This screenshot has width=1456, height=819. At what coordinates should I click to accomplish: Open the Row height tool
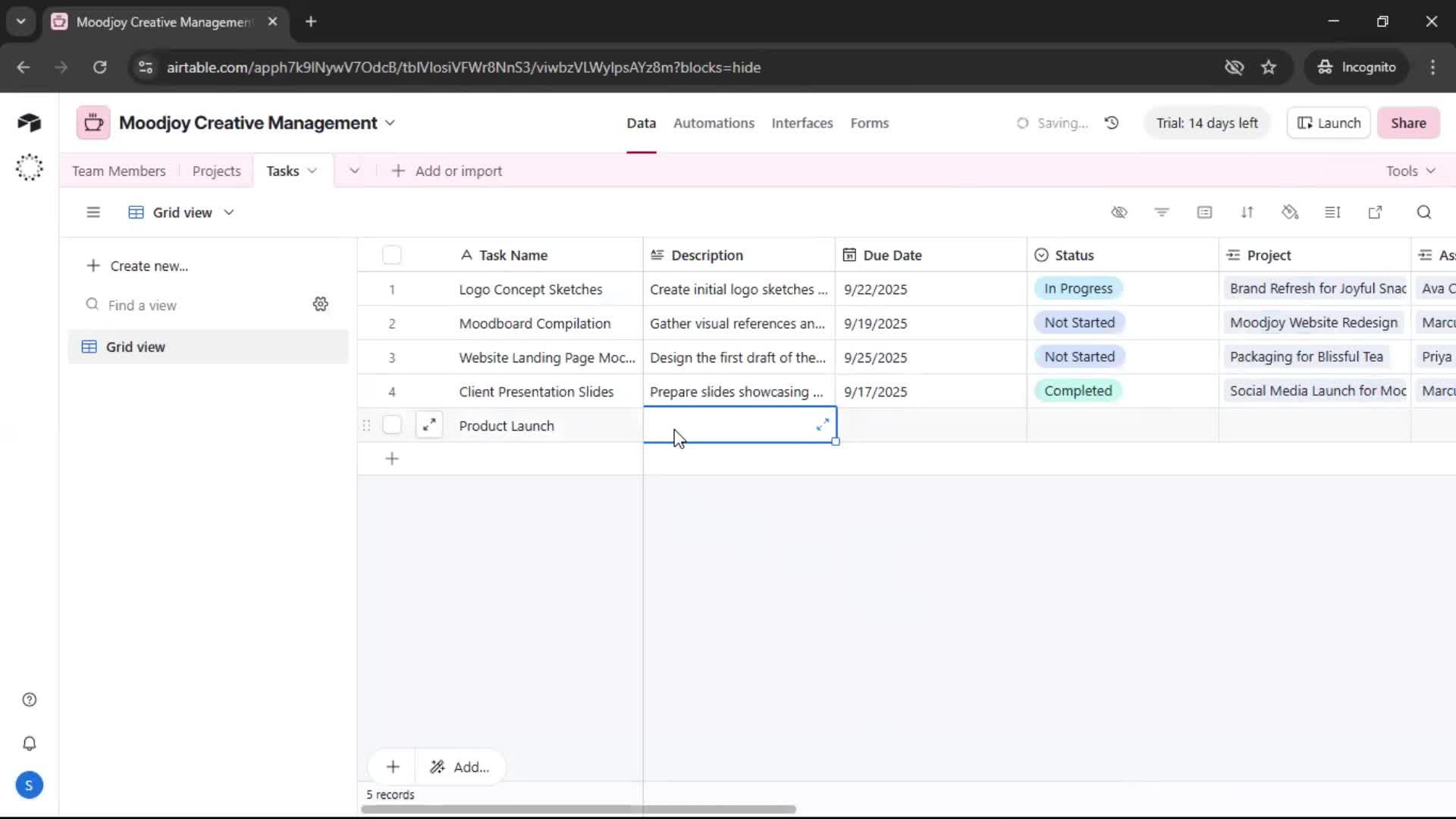coord(1332,212)
